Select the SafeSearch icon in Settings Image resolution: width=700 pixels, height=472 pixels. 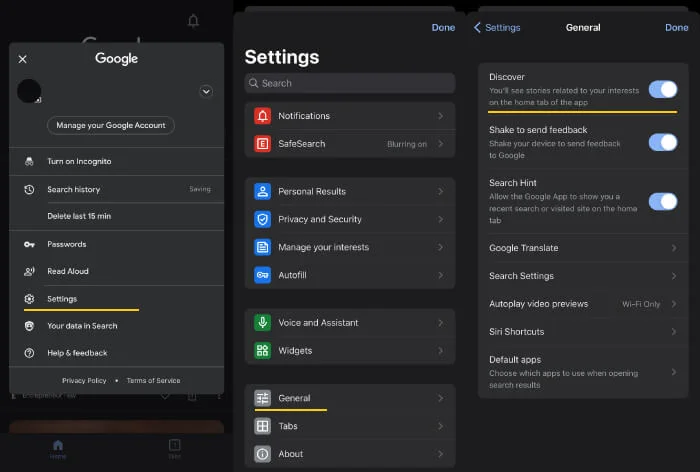[262, 144]
